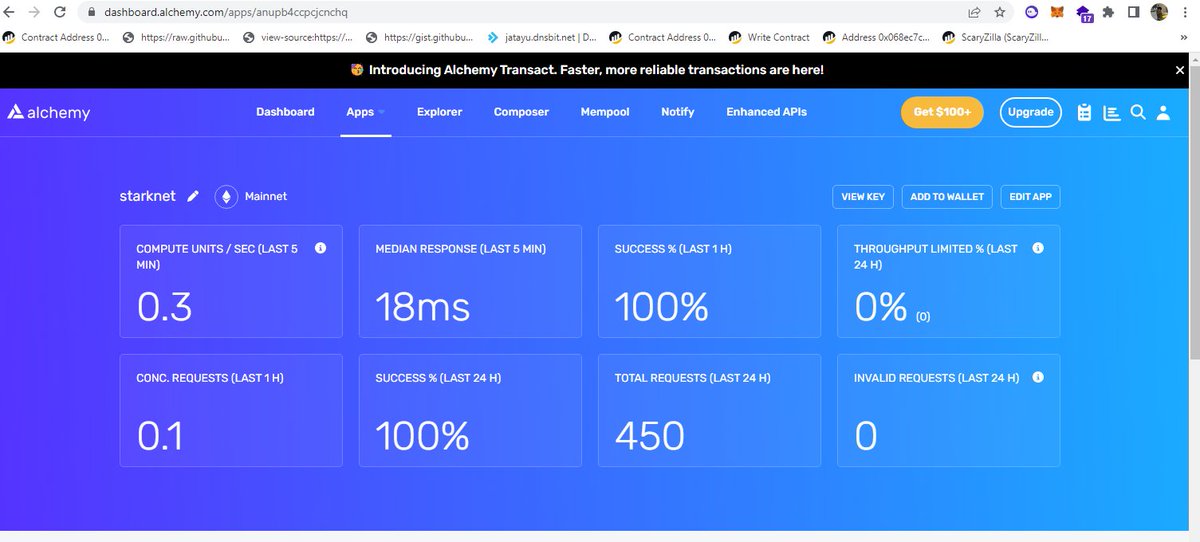This screenshot has width=1200, height=542.
Task: Switch to the Composer tab
Action: click(521, 112)
